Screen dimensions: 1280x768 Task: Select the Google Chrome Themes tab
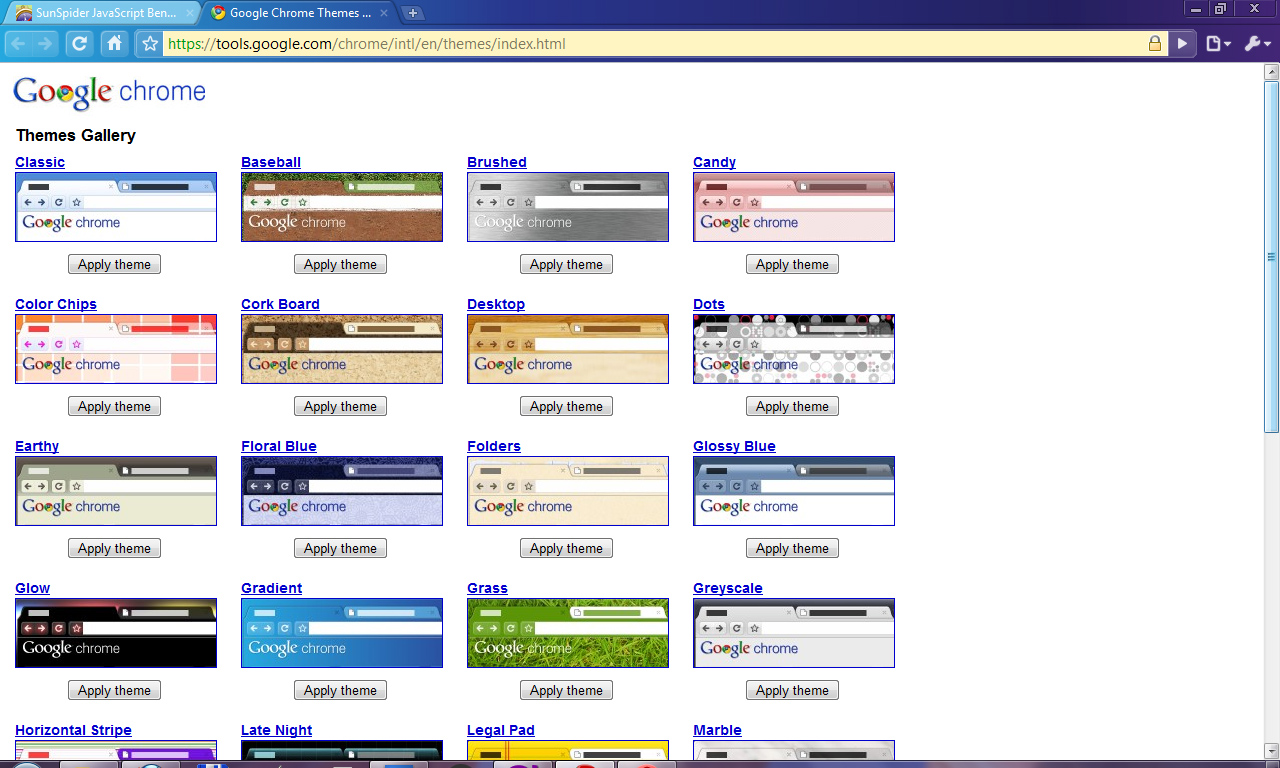click(298, 13)
